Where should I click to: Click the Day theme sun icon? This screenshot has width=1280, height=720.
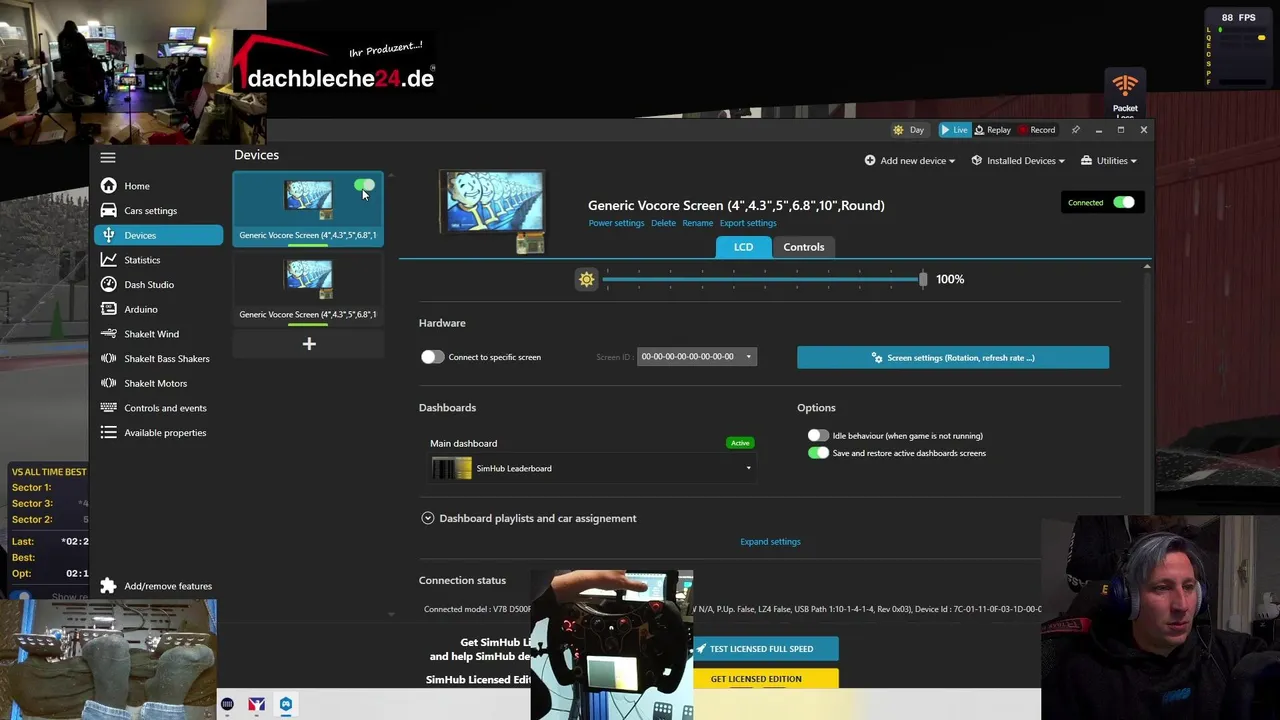point(898,130)
